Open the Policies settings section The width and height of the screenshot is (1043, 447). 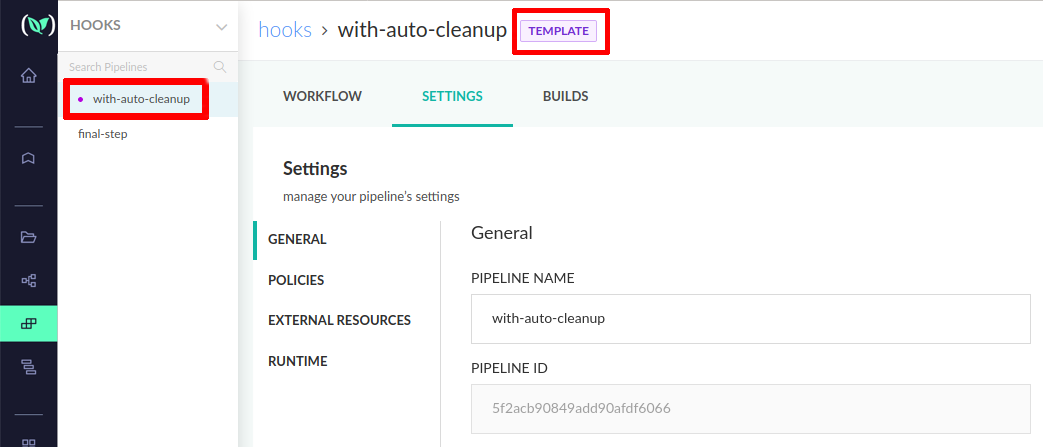[x=296, y=281]
